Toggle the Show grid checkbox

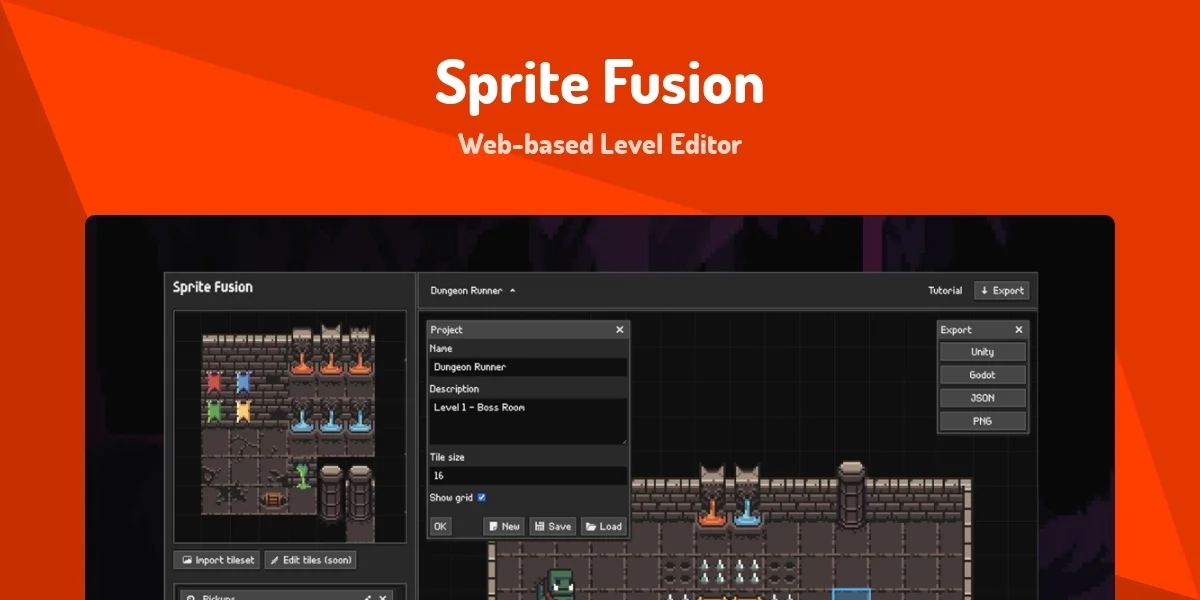pos(481,497)
